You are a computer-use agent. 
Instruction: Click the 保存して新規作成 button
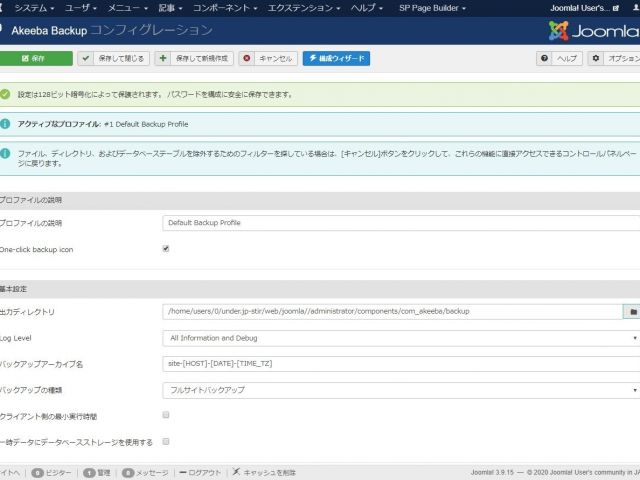click(194, 58)
